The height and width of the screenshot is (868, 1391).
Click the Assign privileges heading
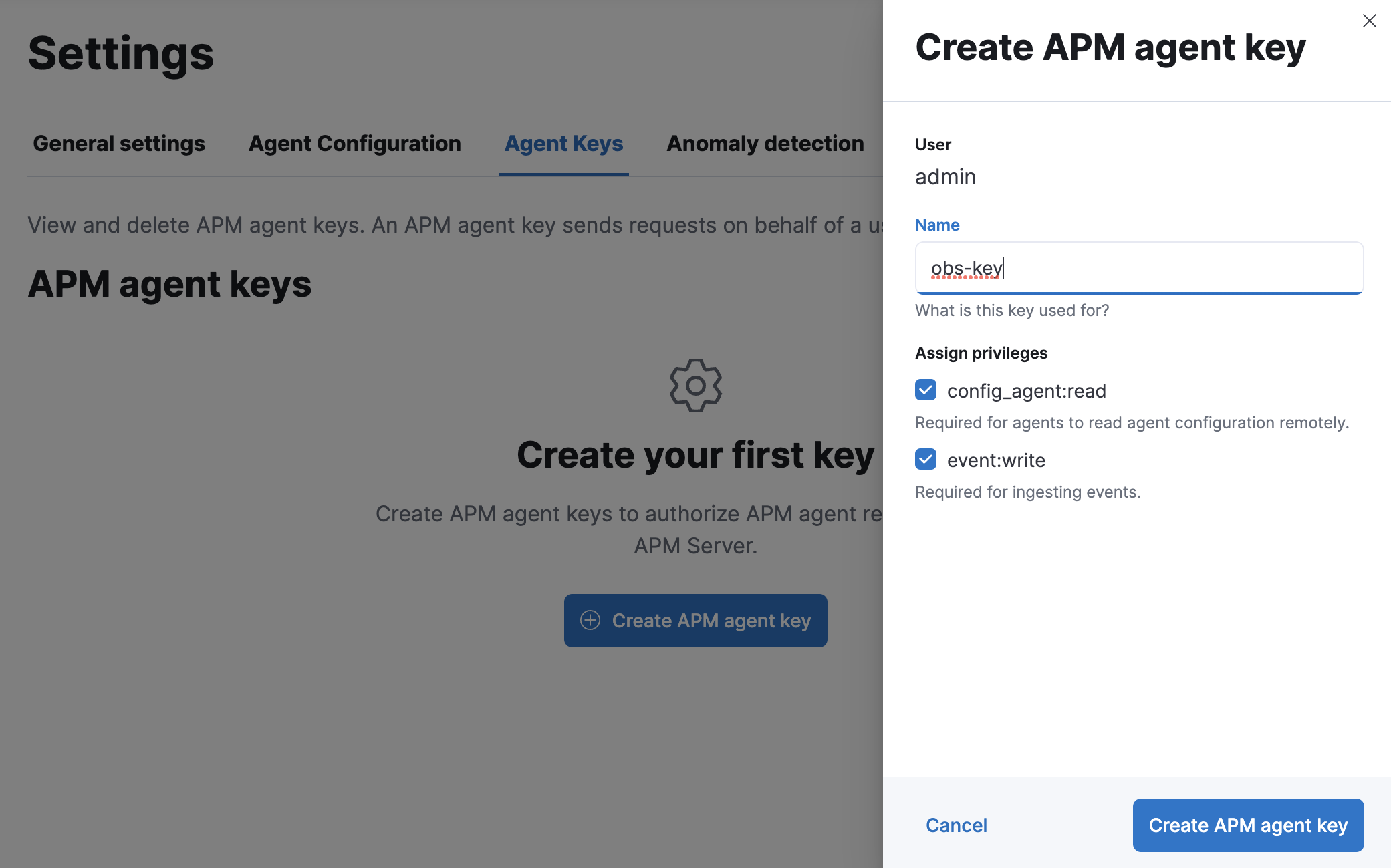pyautogui.click(x=981, y=353)
